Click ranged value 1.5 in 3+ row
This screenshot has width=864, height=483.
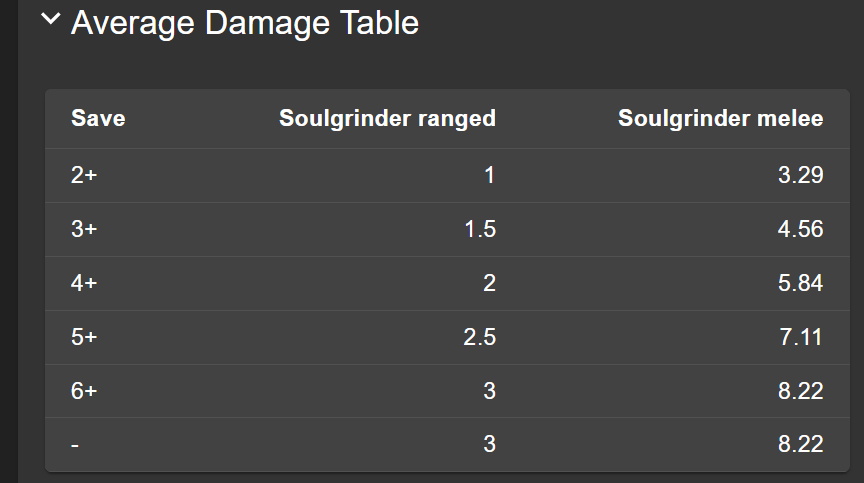click(479, 229)
